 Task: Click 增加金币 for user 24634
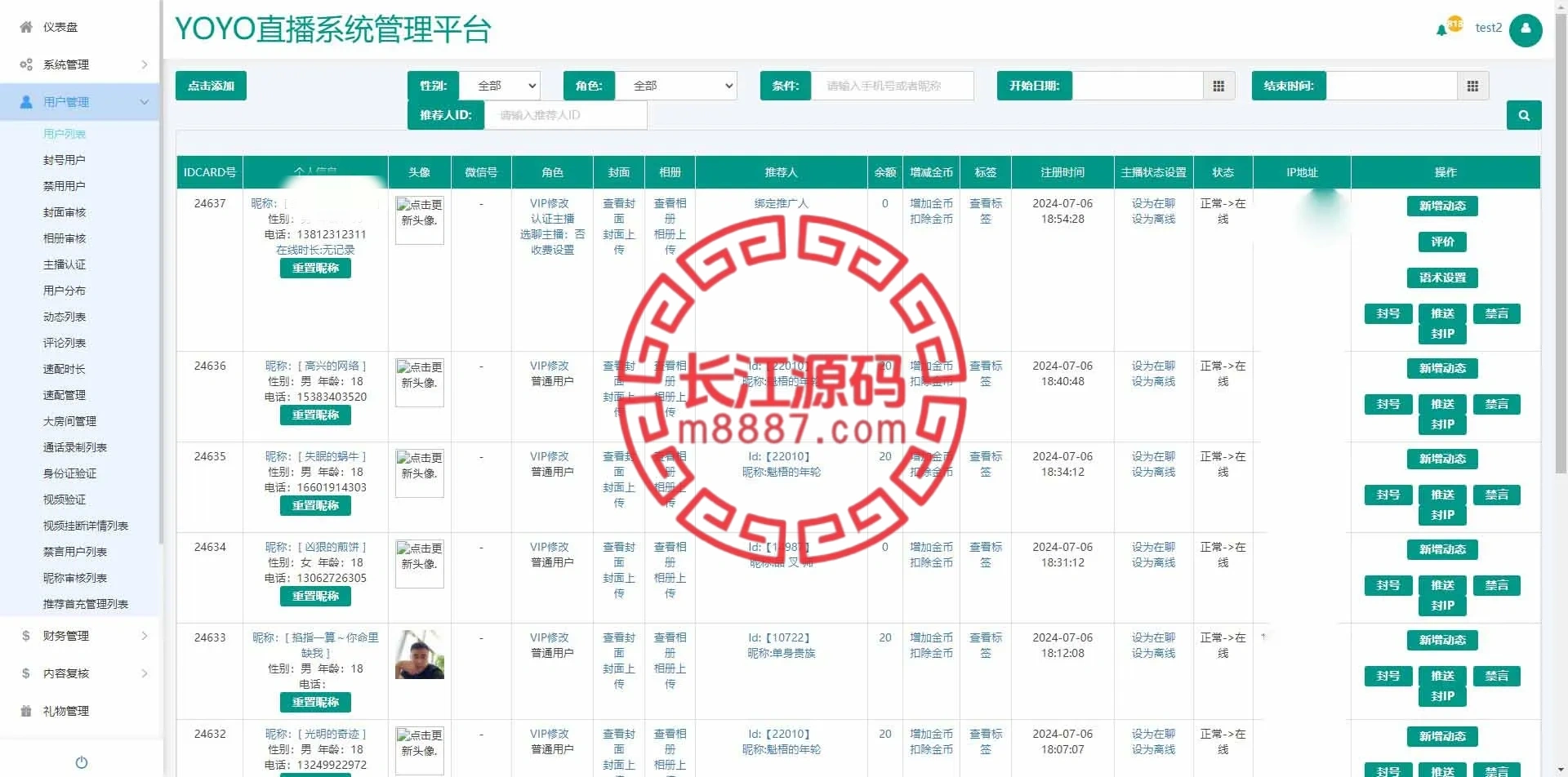pos(932,547)
